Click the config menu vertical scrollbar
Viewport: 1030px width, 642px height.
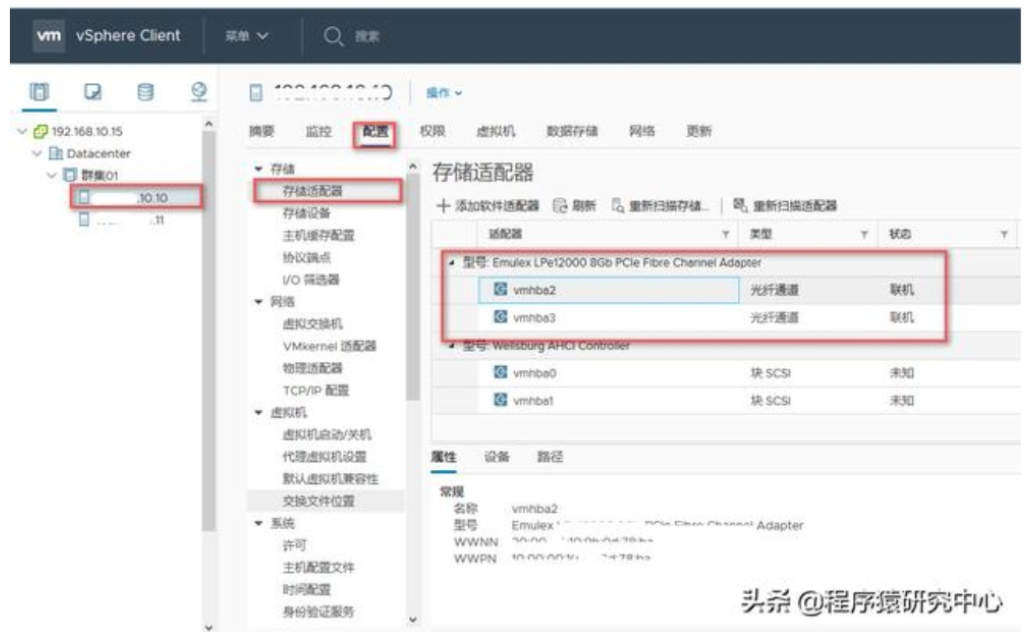(413, 289)
